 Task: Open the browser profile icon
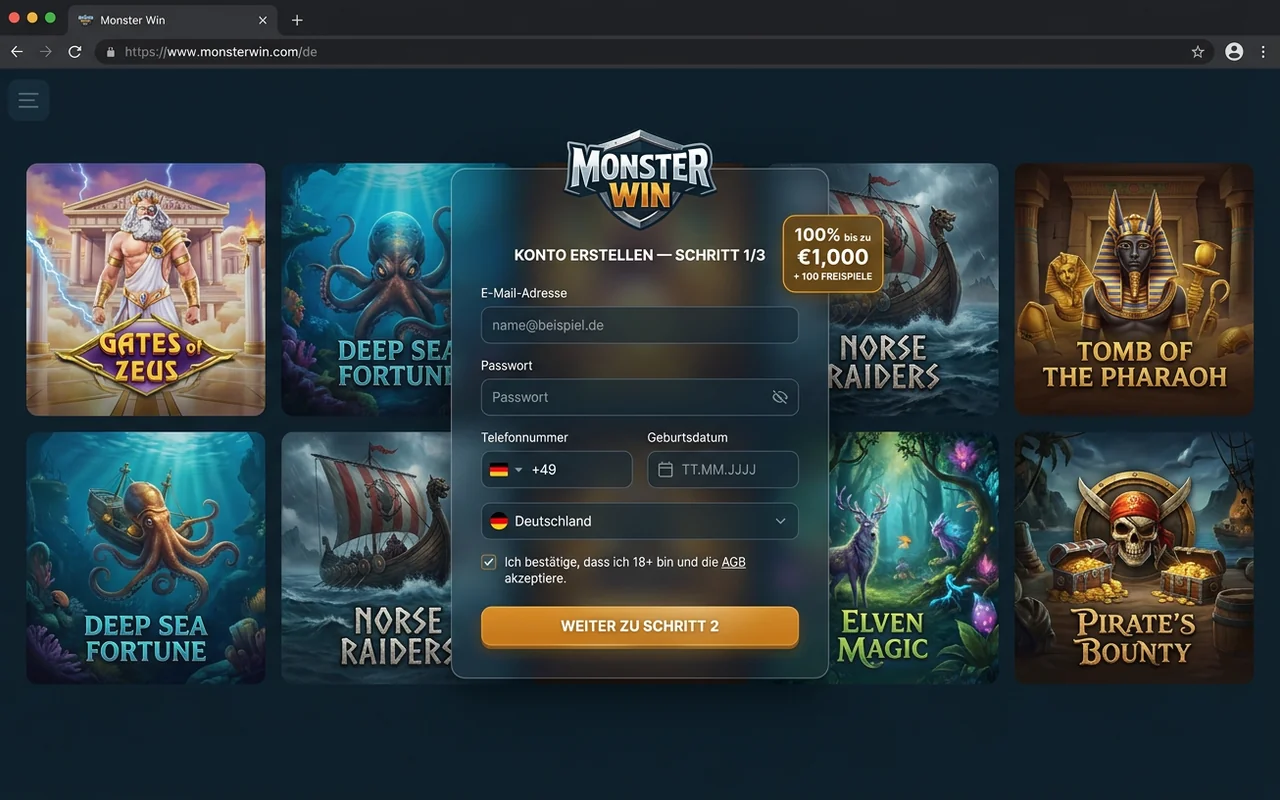tap(1234, 52)
